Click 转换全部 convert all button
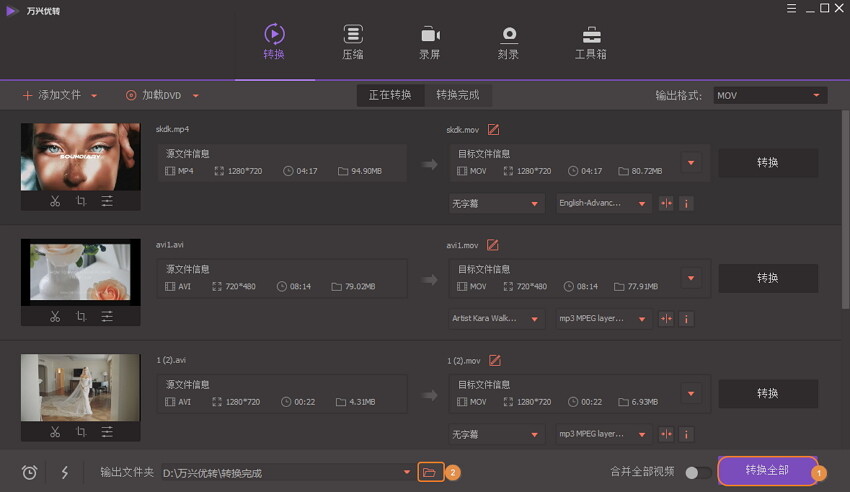 767,470
